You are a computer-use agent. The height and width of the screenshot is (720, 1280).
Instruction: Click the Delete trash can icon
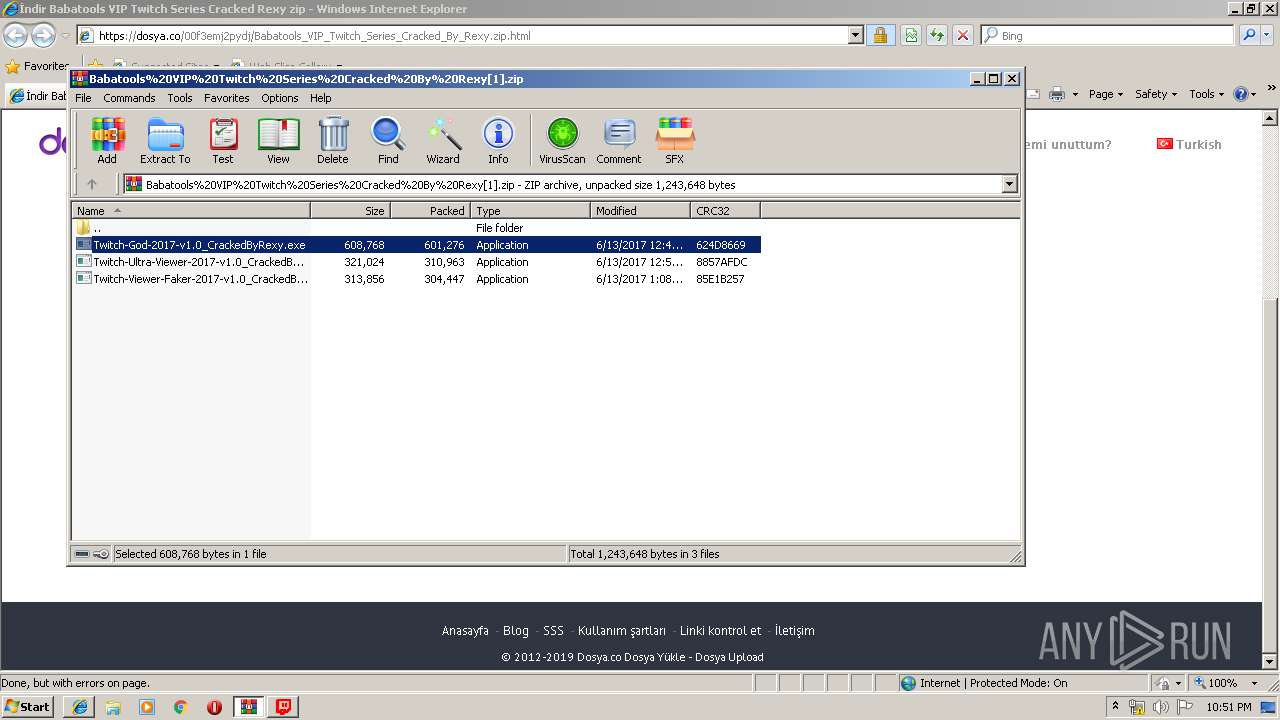click(x=333, y=141)
